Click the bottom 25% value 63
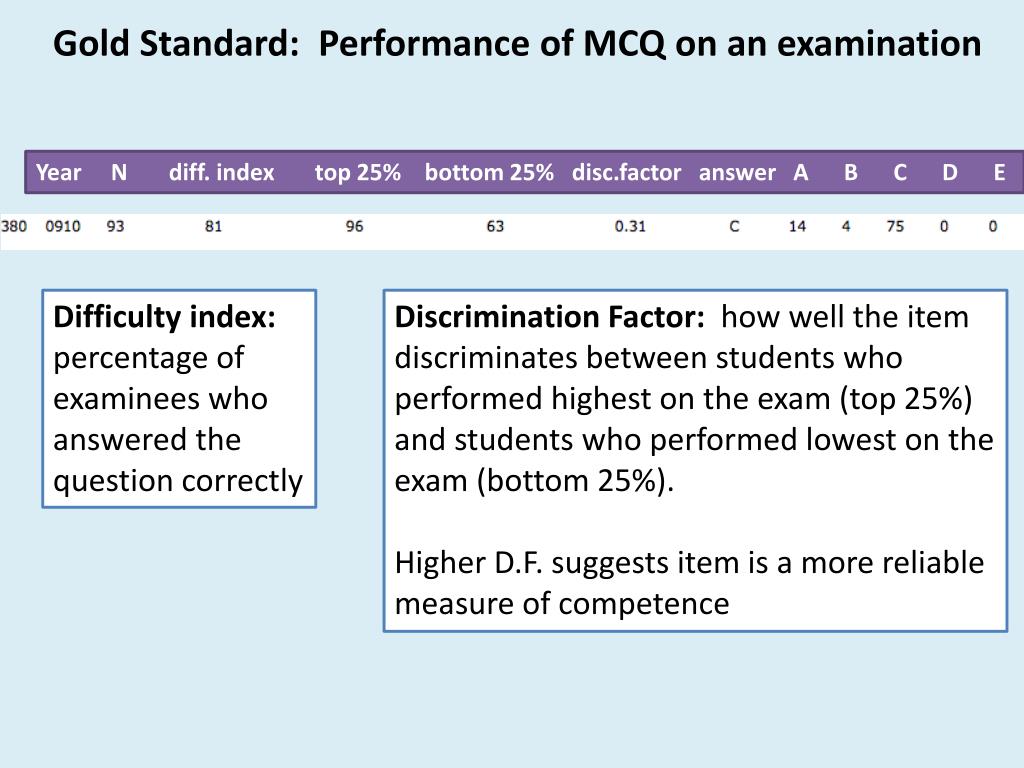Viewport: 1024px width, 768px height. tap(495, 227)
